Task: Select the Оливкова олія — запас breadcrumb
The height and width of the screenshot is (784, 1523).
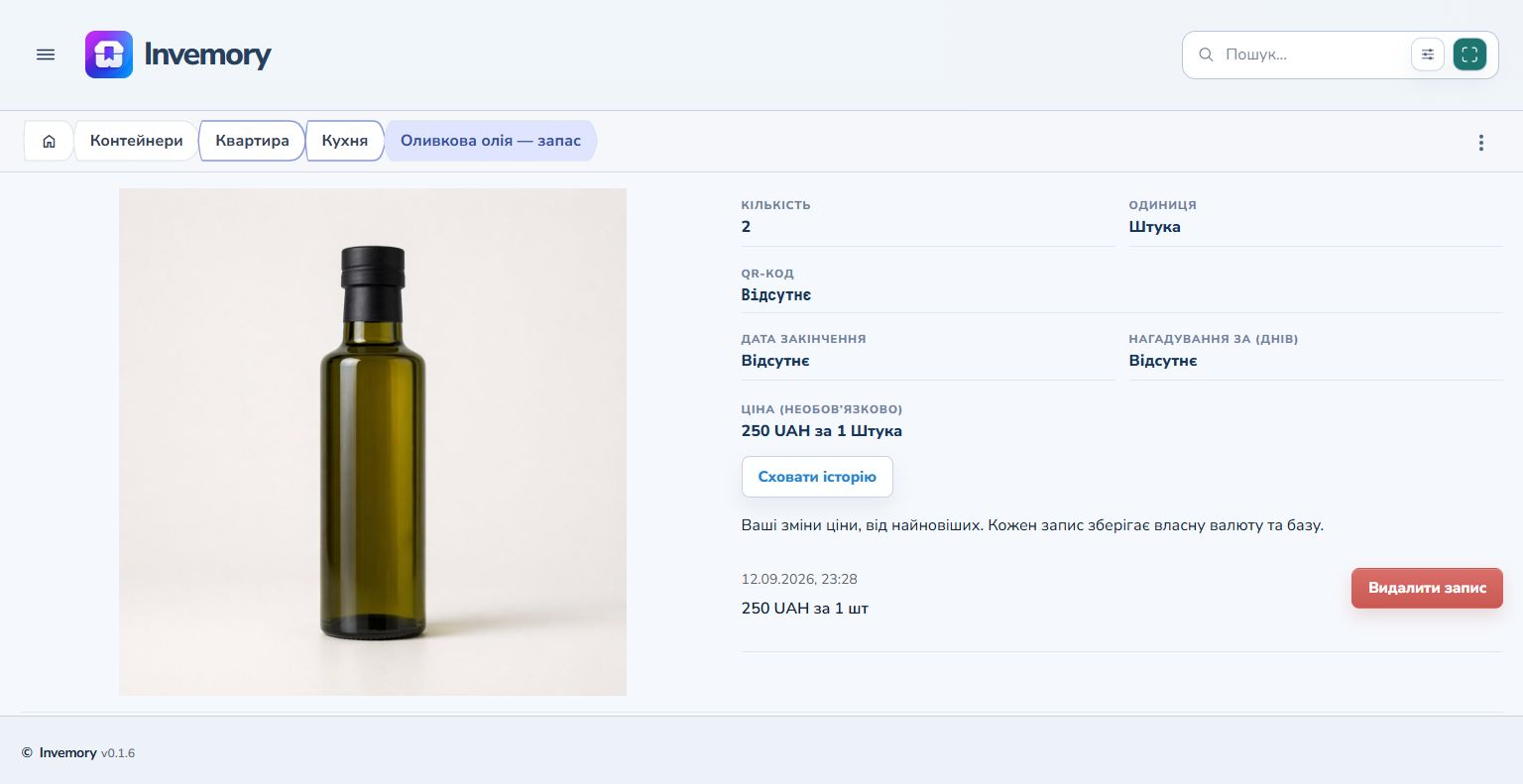Action: point(491,141)
